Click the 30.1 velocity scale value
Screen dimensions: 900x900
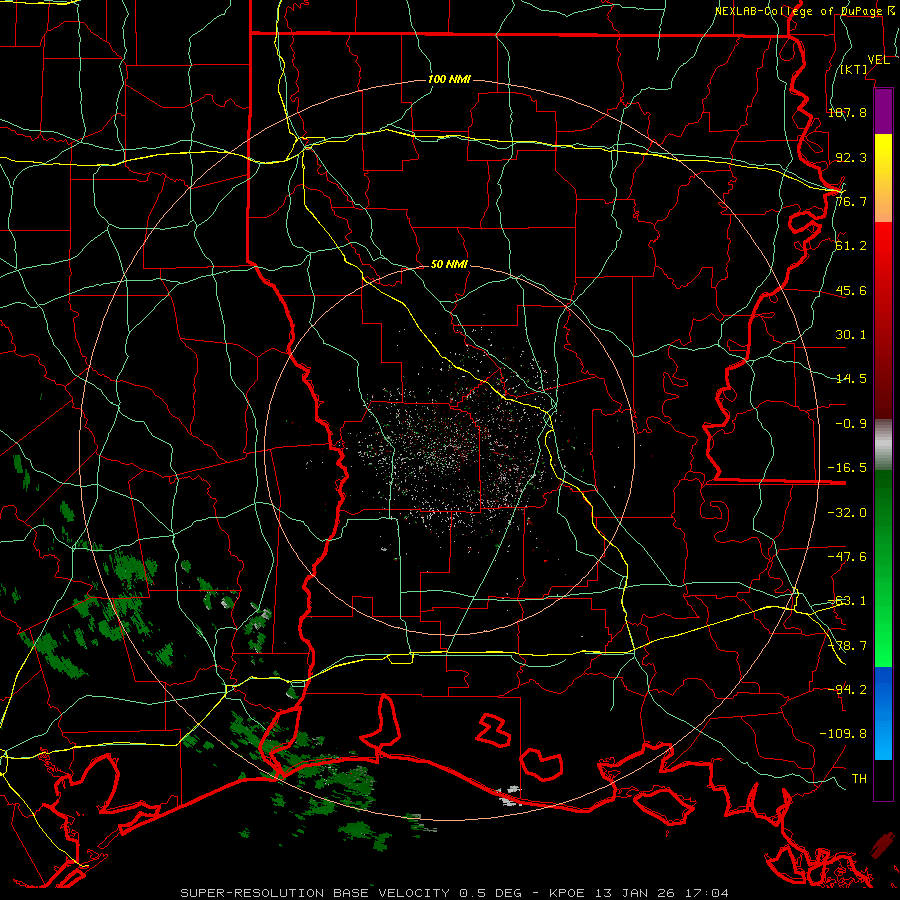click(x=851, y=335)
